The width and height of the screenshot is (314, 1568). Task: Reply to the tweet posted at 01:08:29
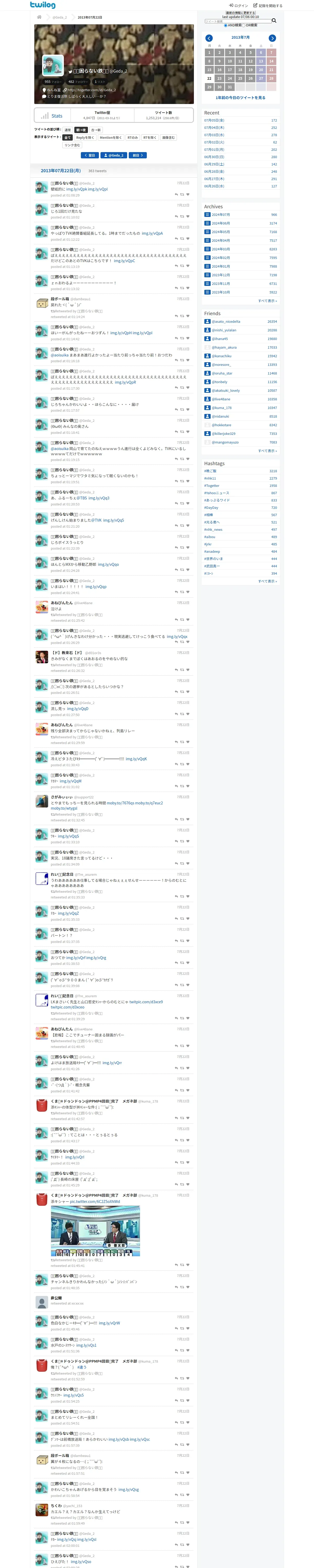176,195
